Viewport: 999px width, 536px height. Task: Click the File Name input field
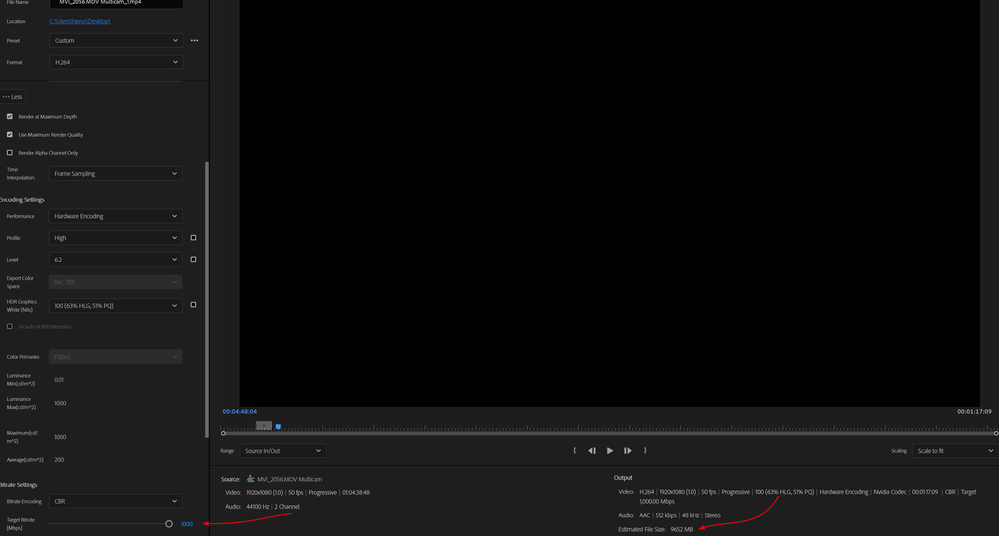[x=116, y=3]
